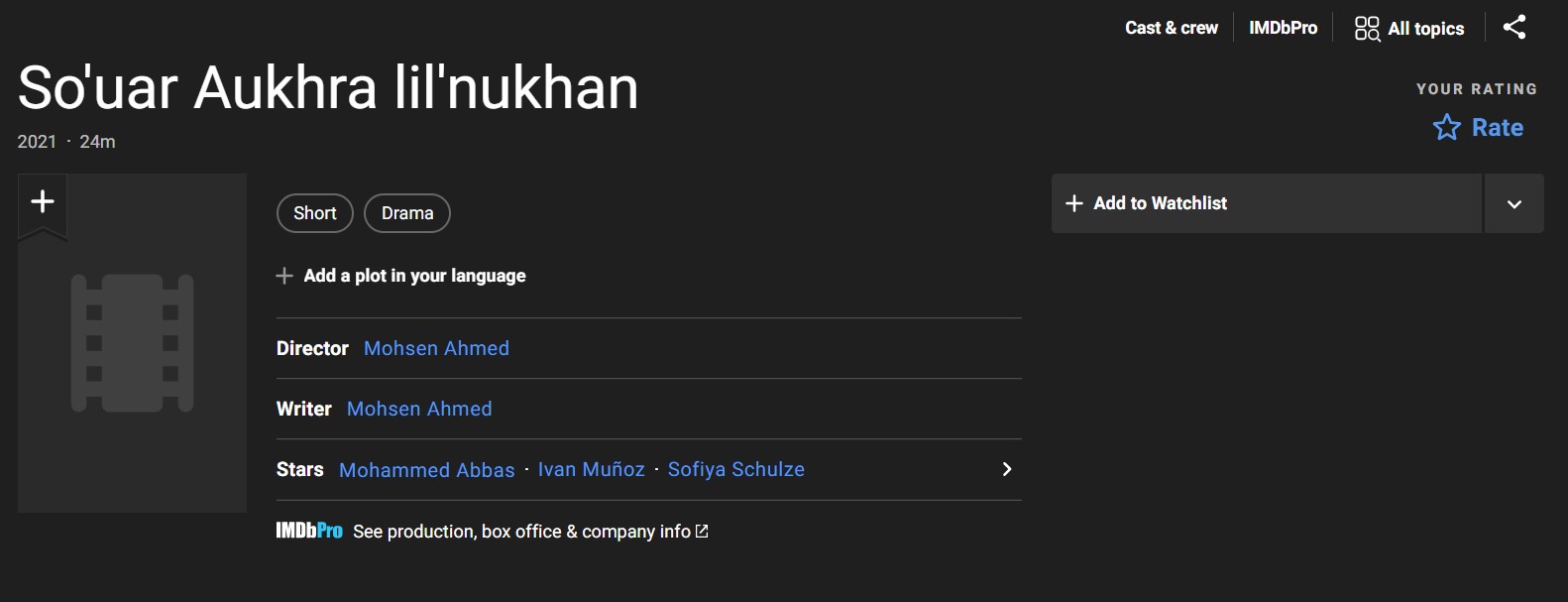Open Sofiya Schulze star profile
1568x602 pixels.
pos(735,469)
